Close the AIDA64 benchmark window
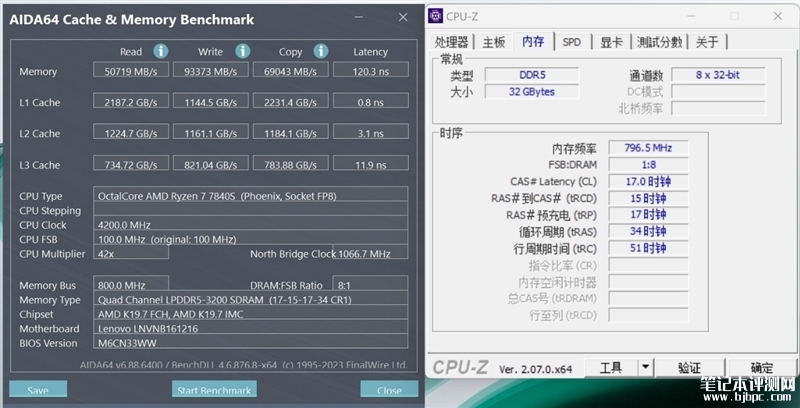 click(403, 17)
